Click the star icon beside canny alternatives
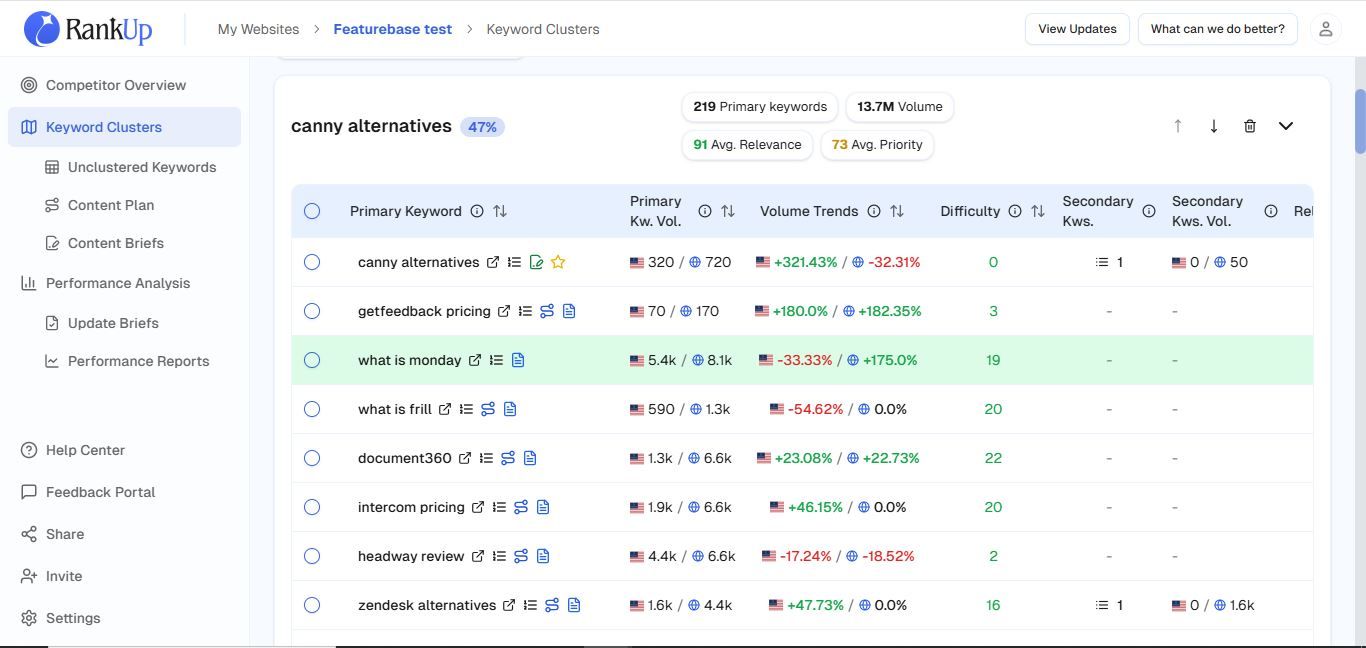The image size is (1366, 648). (558, 262)
